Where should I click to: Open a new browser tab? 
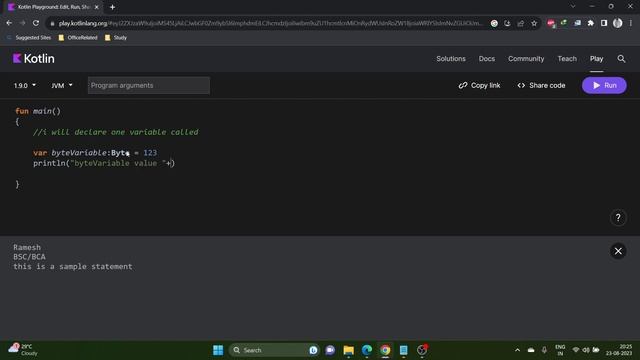(x=112, y=7)
